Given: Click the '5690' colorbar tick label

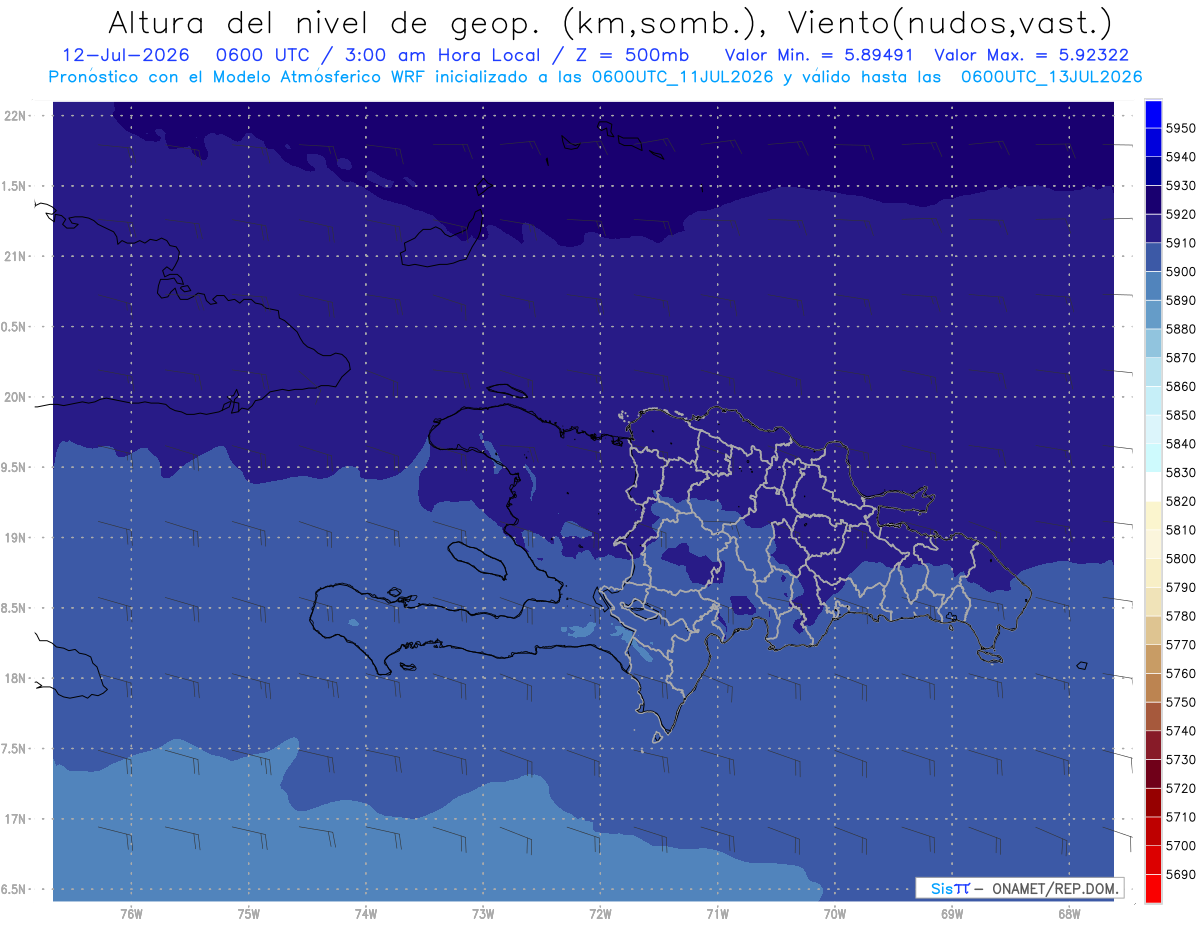Looking at the screenshot, I should click(1180, 874).
